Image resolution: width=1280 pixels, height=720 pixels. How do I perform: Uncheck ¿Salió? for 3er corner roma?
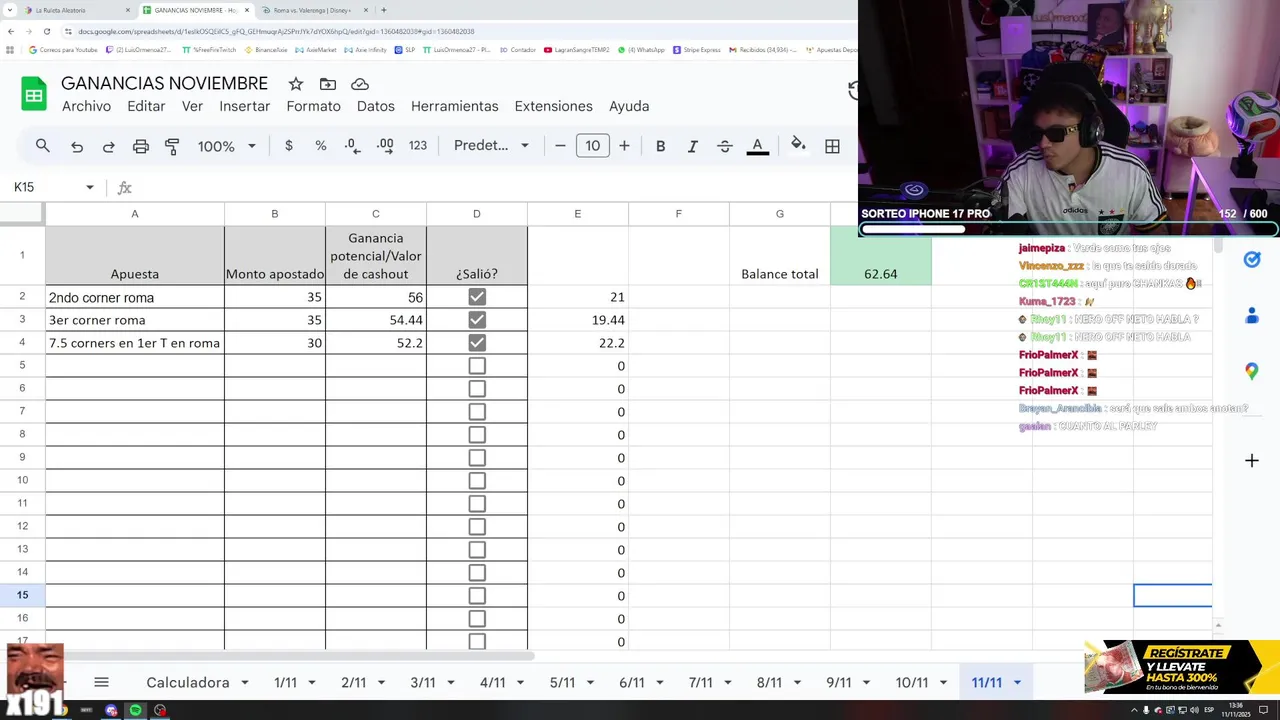click(x=477, y=320)
